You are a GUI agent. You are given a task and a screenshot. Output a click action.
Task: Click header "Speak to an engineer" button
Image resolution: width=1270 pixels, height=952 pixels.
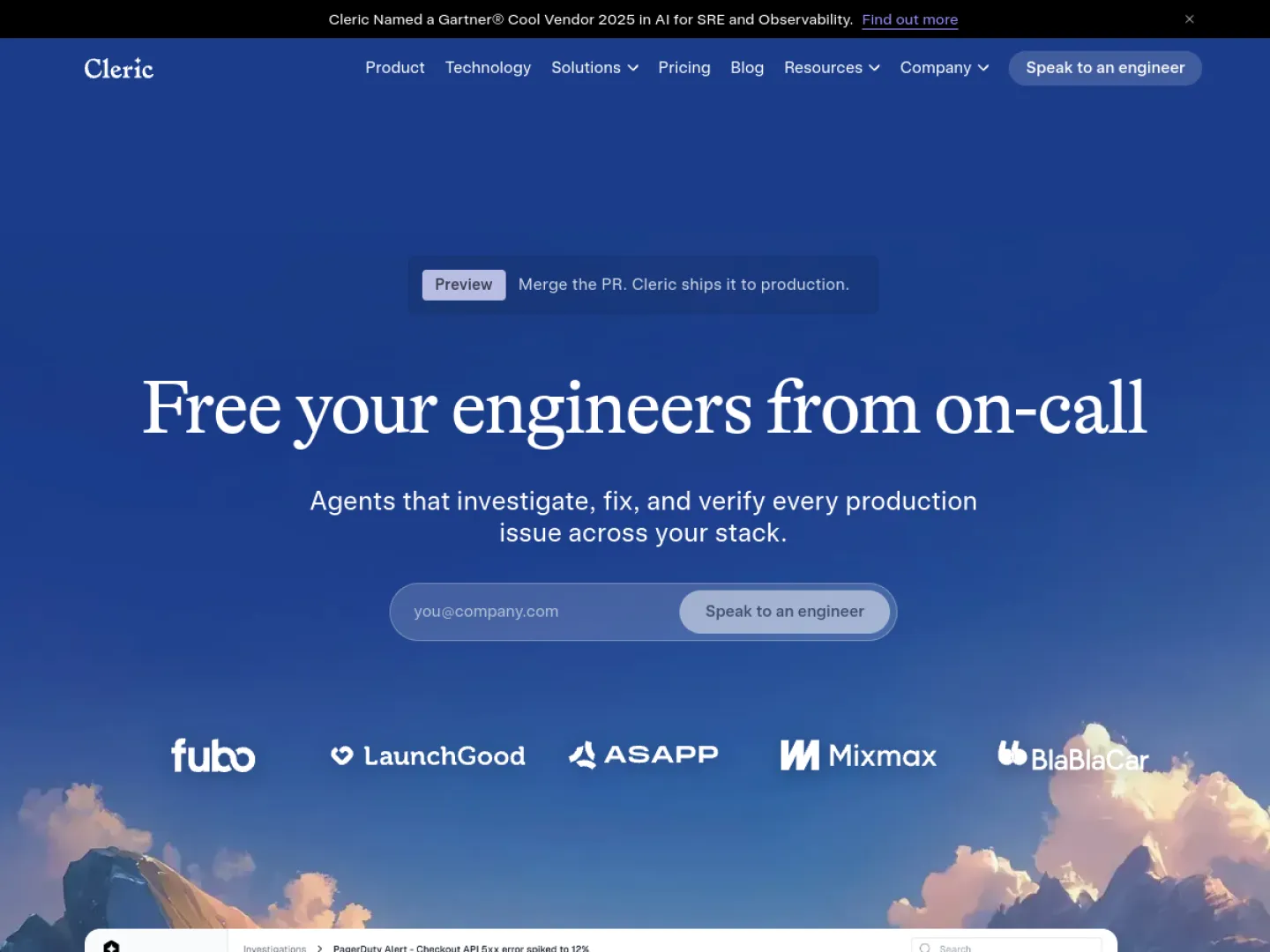pos(1105,68)
